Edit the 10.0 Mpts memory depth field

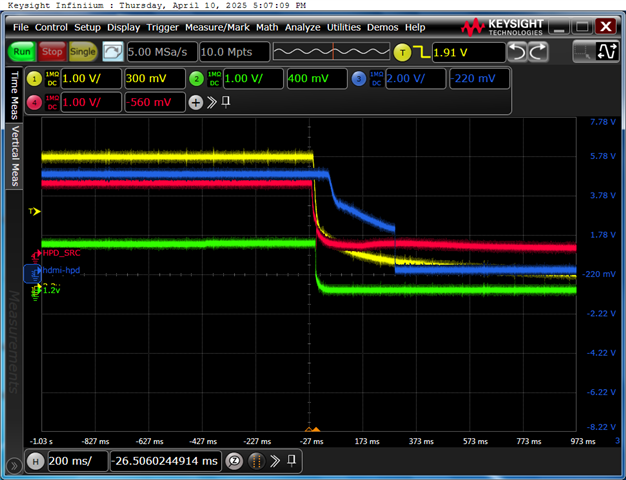(x=234, y=52)
